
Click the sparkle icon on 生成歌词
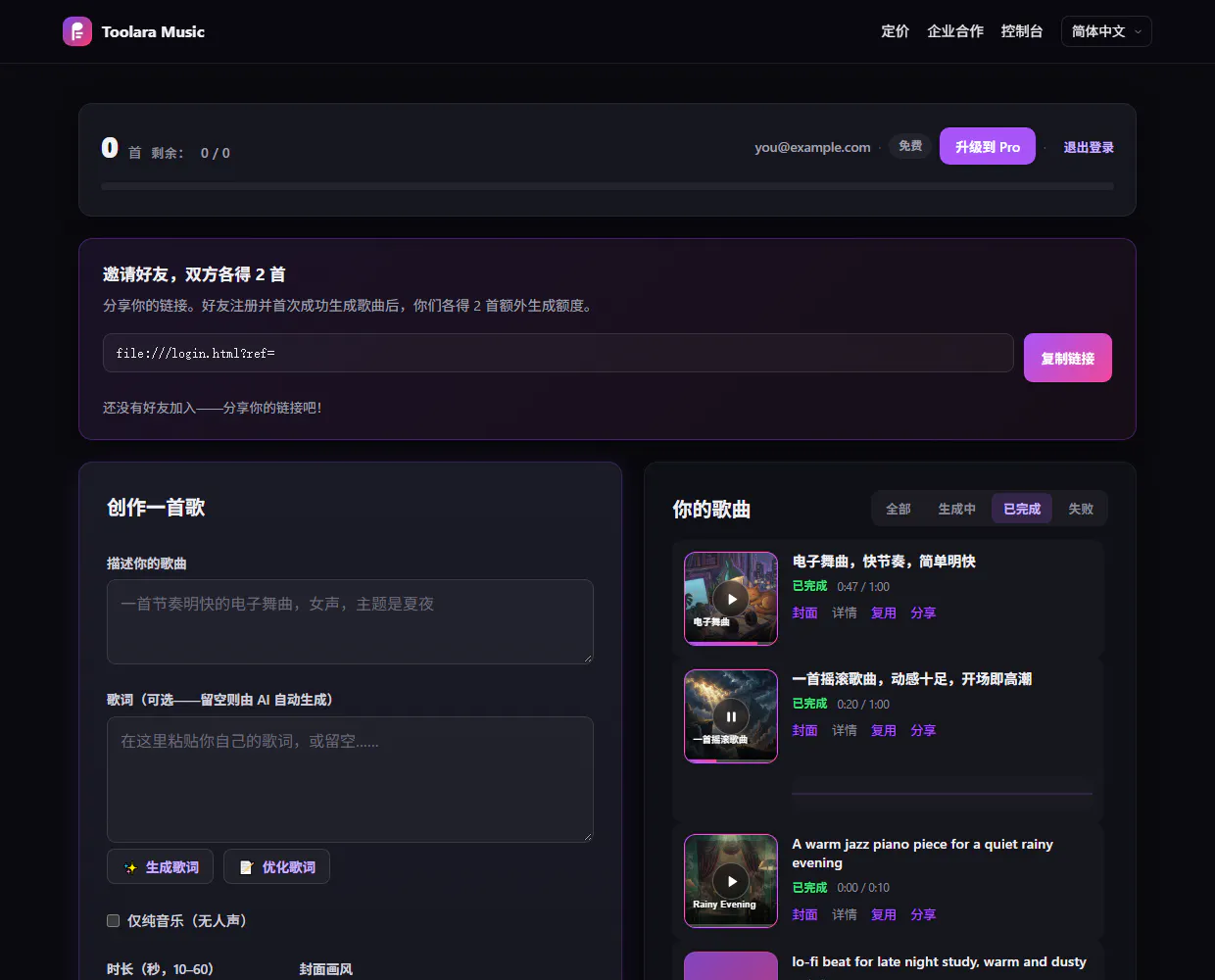130,868
